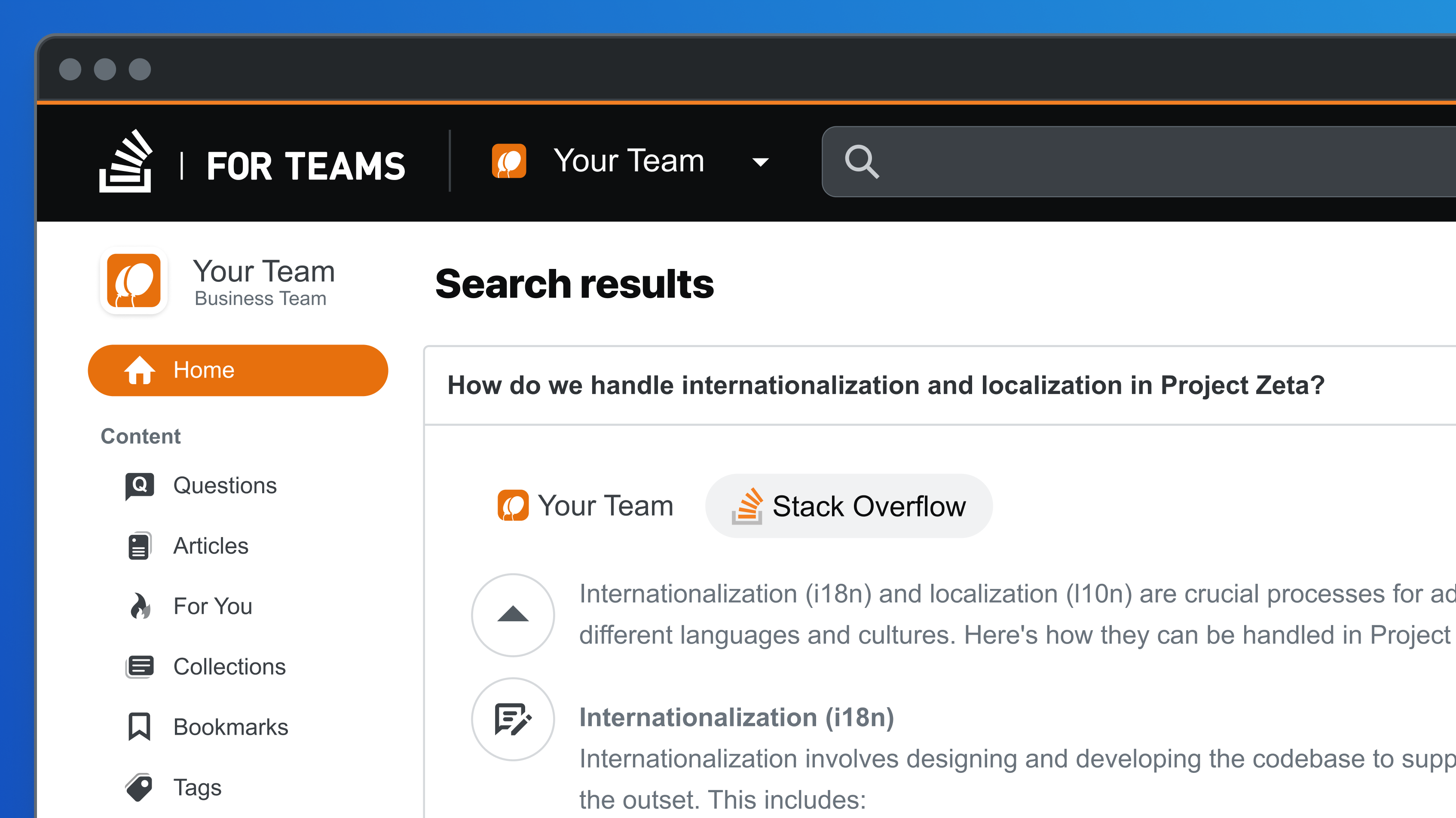Click the Collections list icon
The image size is (1456, 818).
140,667
